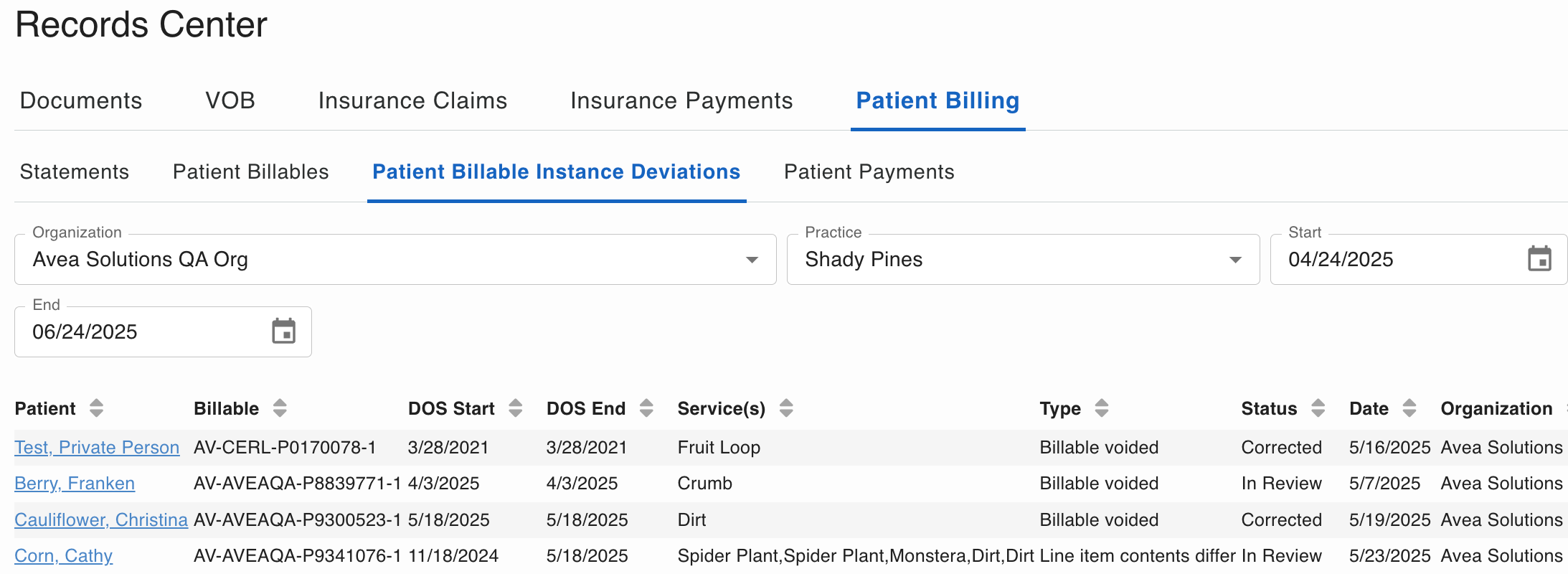Sort table by Type column
The image size is (1568, 574).
click(x=1102, y=408)
